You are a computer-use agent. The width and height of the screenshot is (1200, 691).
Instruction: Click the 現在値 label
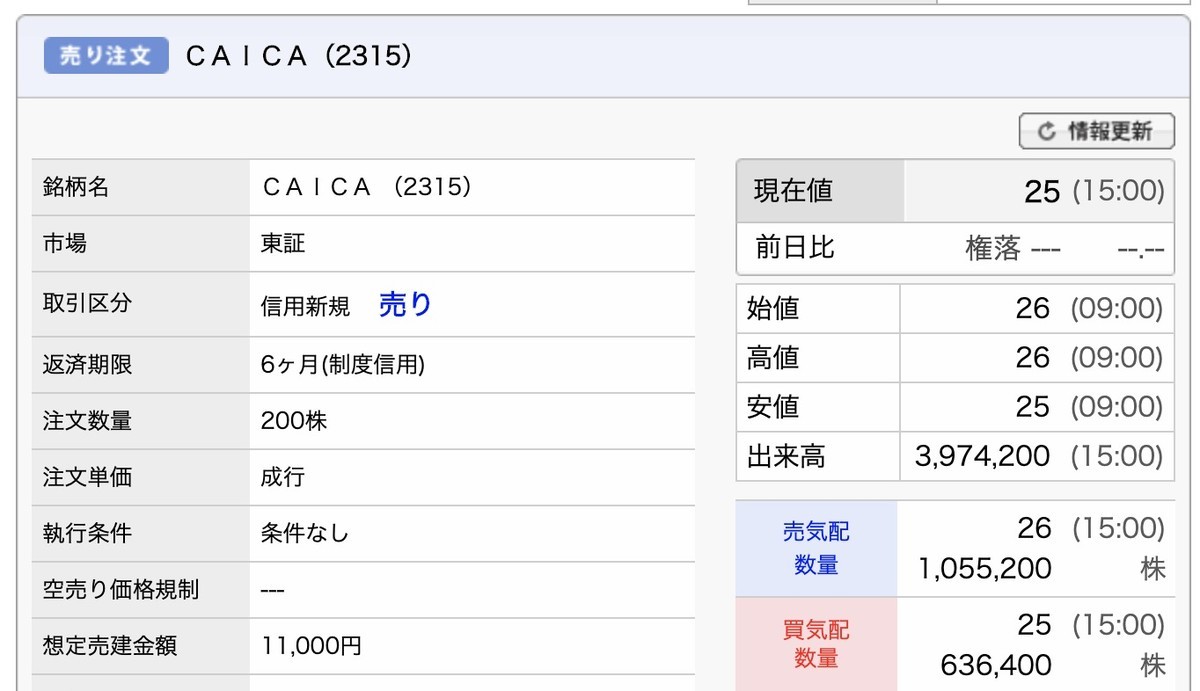[x=793, y=190]
